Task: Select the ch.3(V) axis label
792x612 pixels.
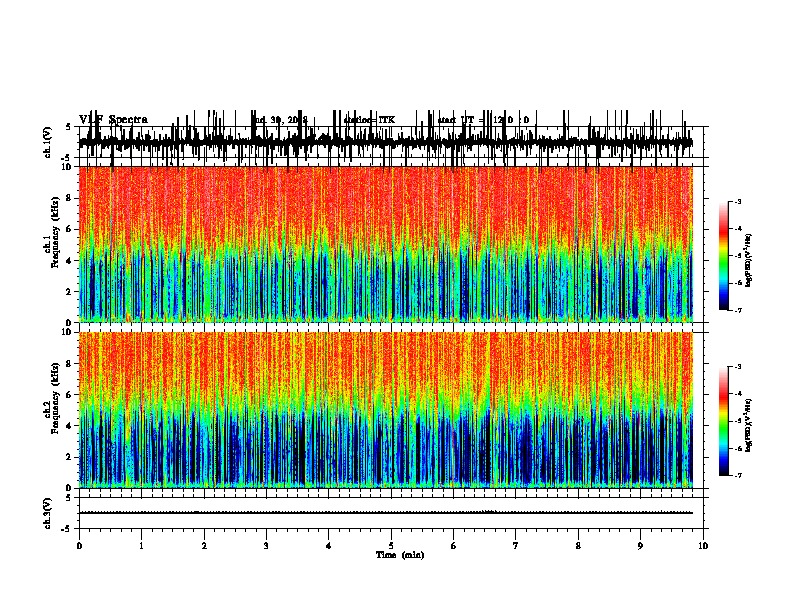Action: [x=48, y=513]
